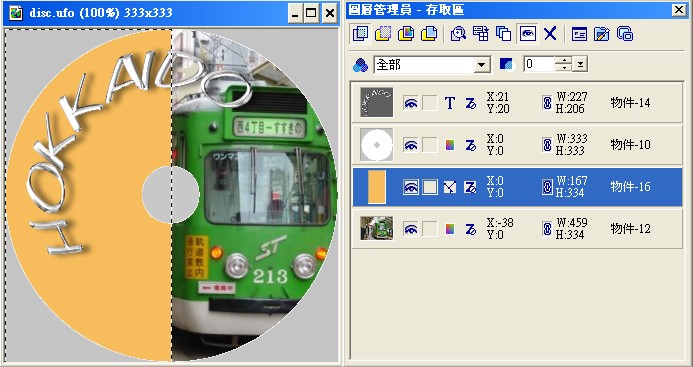Click the folder-with-pencil icon in toolbar
Screen dimensions: 693x367
click(602, 34)
